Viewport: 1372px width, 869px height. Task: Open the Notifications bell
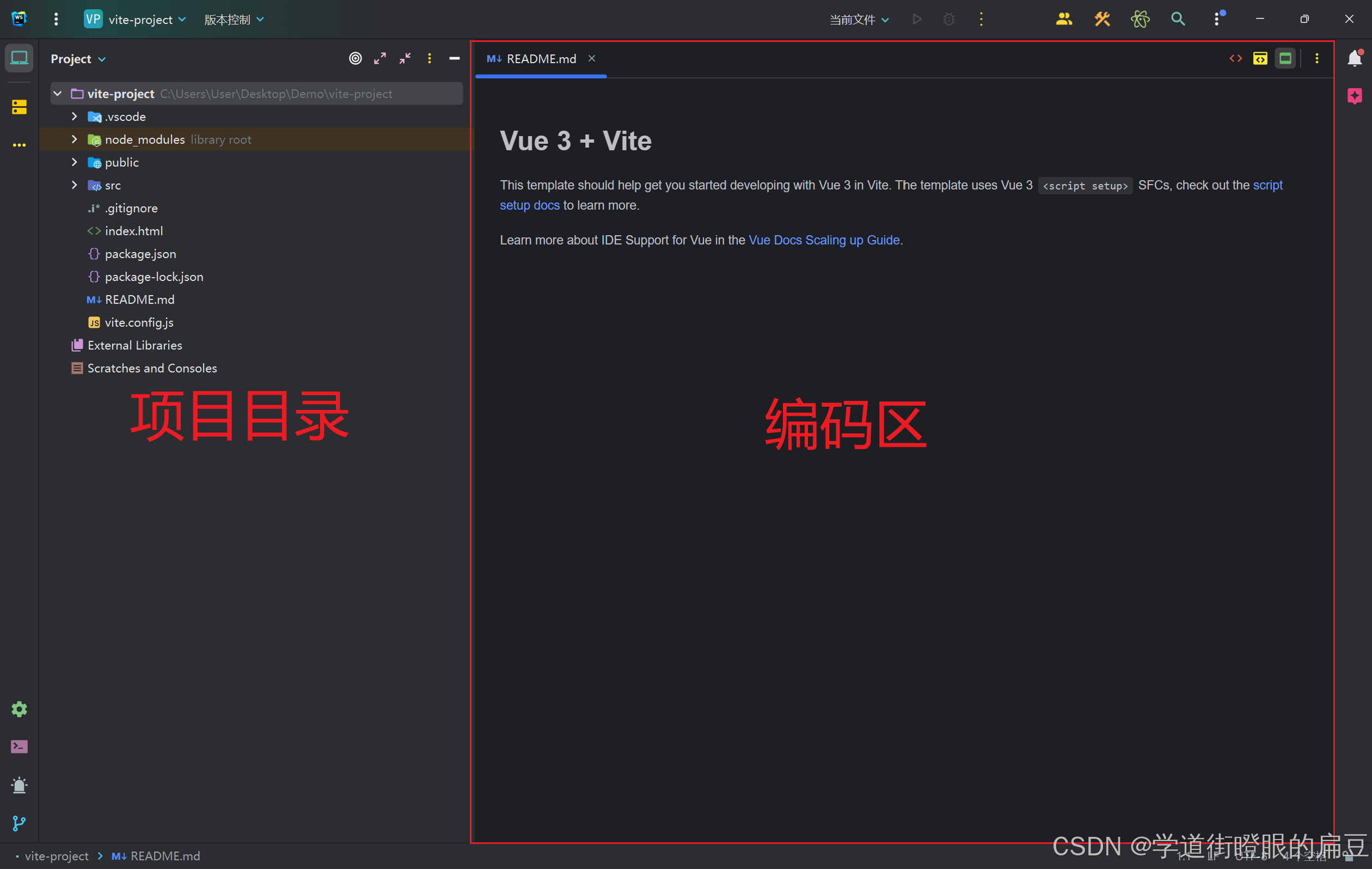point(1355,59)
